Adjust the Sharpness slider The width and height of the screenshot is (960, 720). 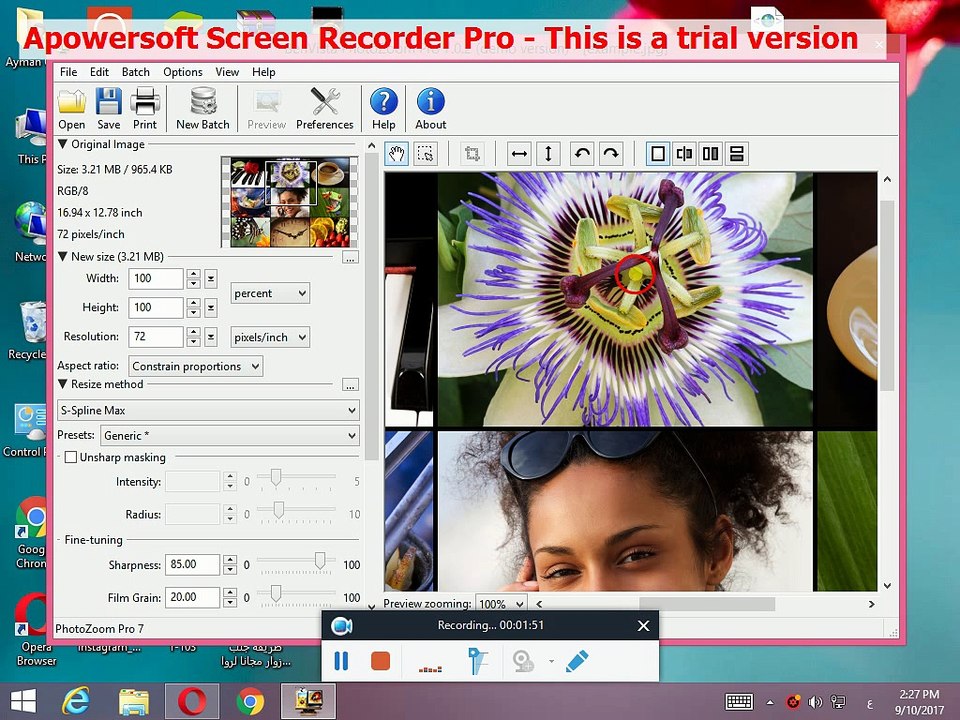click(x=320, y=560)
